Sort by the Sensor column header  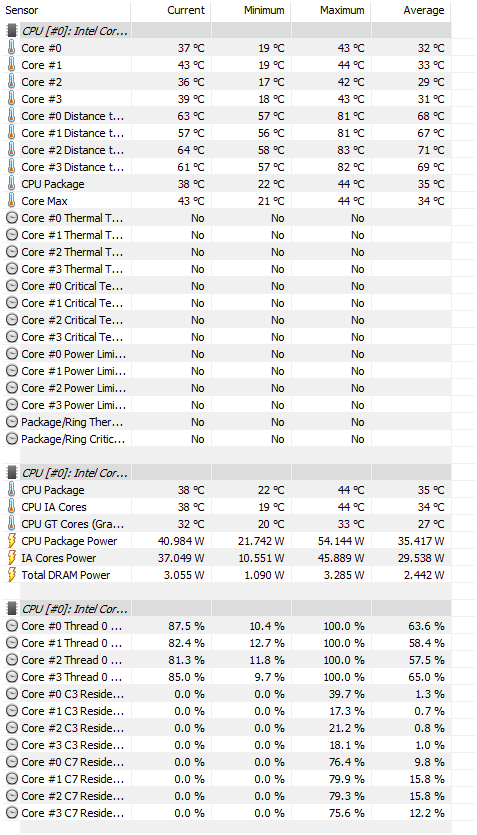(65, 11)
